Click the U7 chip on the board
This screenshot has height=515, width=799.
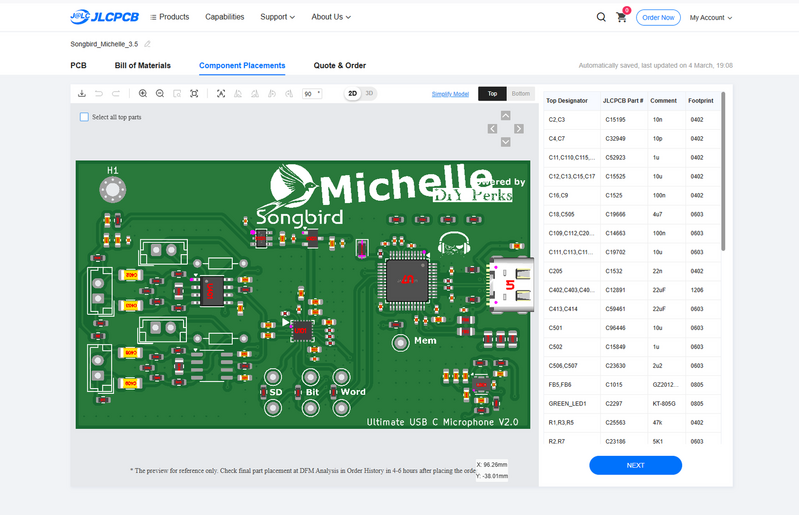click(407, 280)
